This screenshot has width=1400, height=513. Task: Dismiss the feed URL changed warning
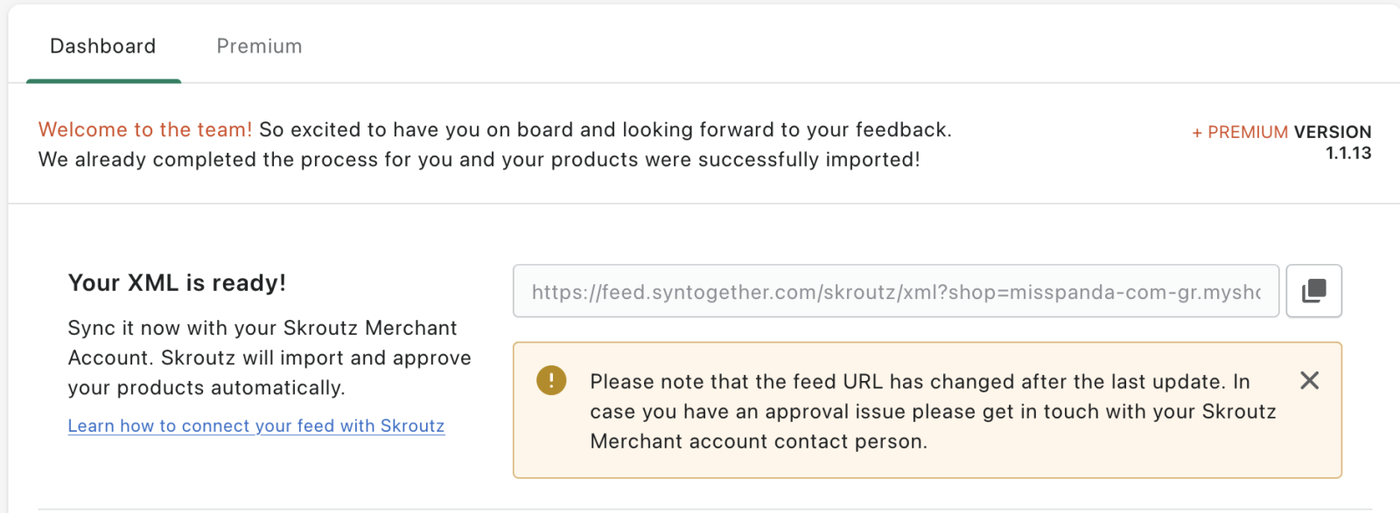point(1309,380)
